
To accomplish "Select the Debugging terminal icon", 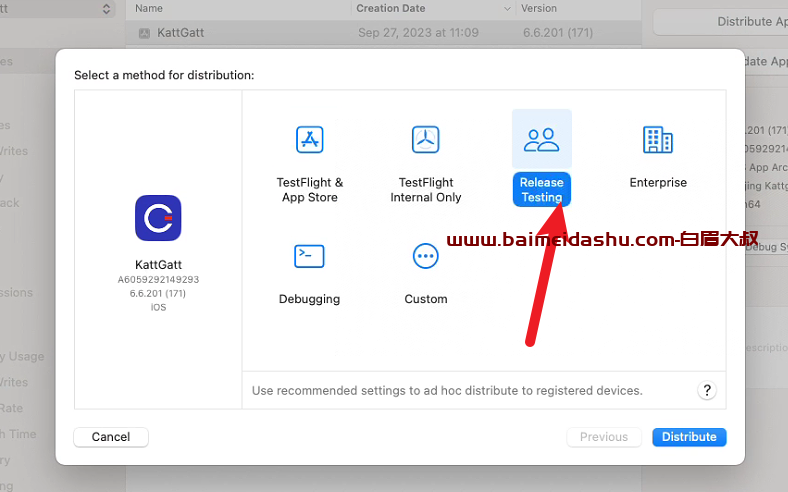I will [309, 256].
